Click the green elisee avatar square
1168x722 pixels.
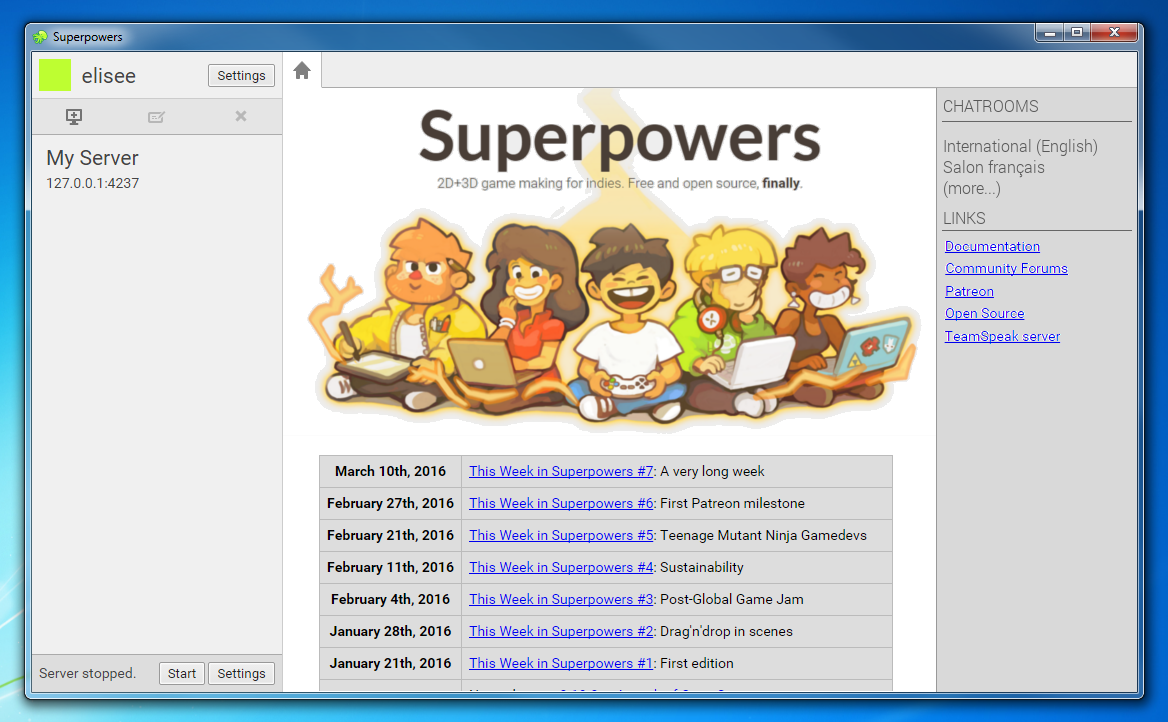(x=55, y=75)
